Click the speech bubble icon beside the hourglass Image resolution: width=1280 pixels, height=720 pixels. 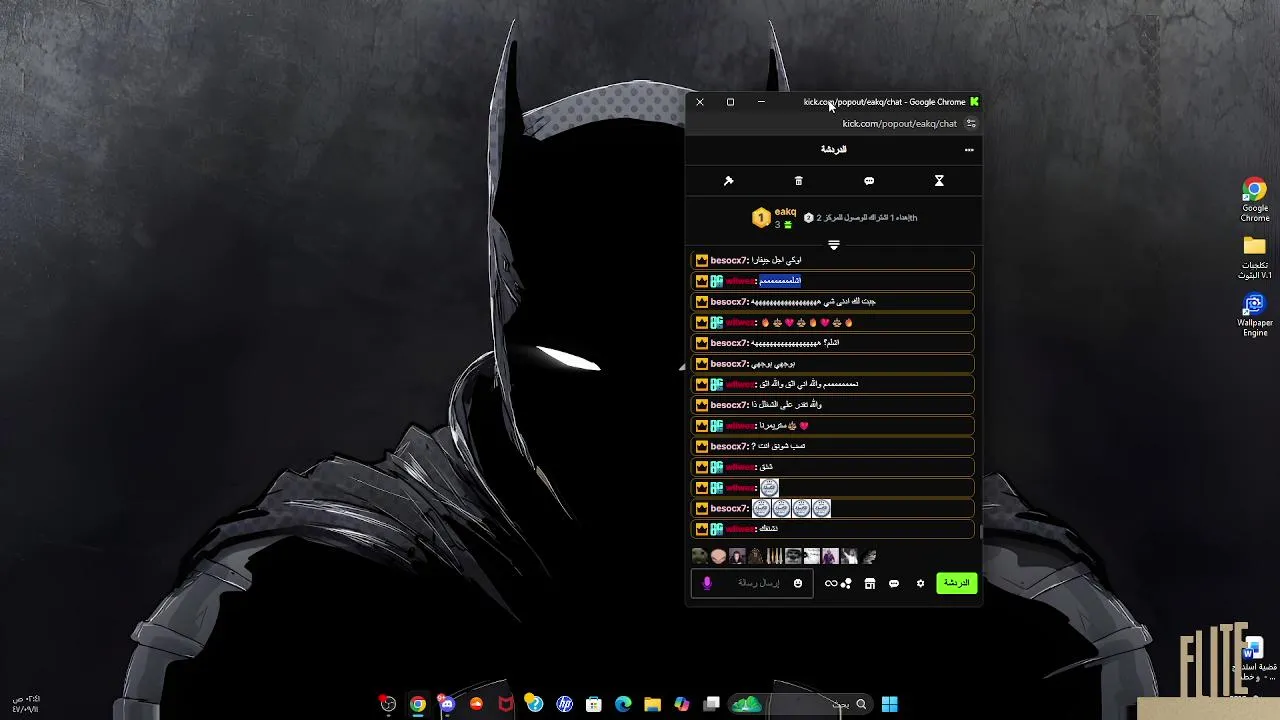(x=869, y=181)
